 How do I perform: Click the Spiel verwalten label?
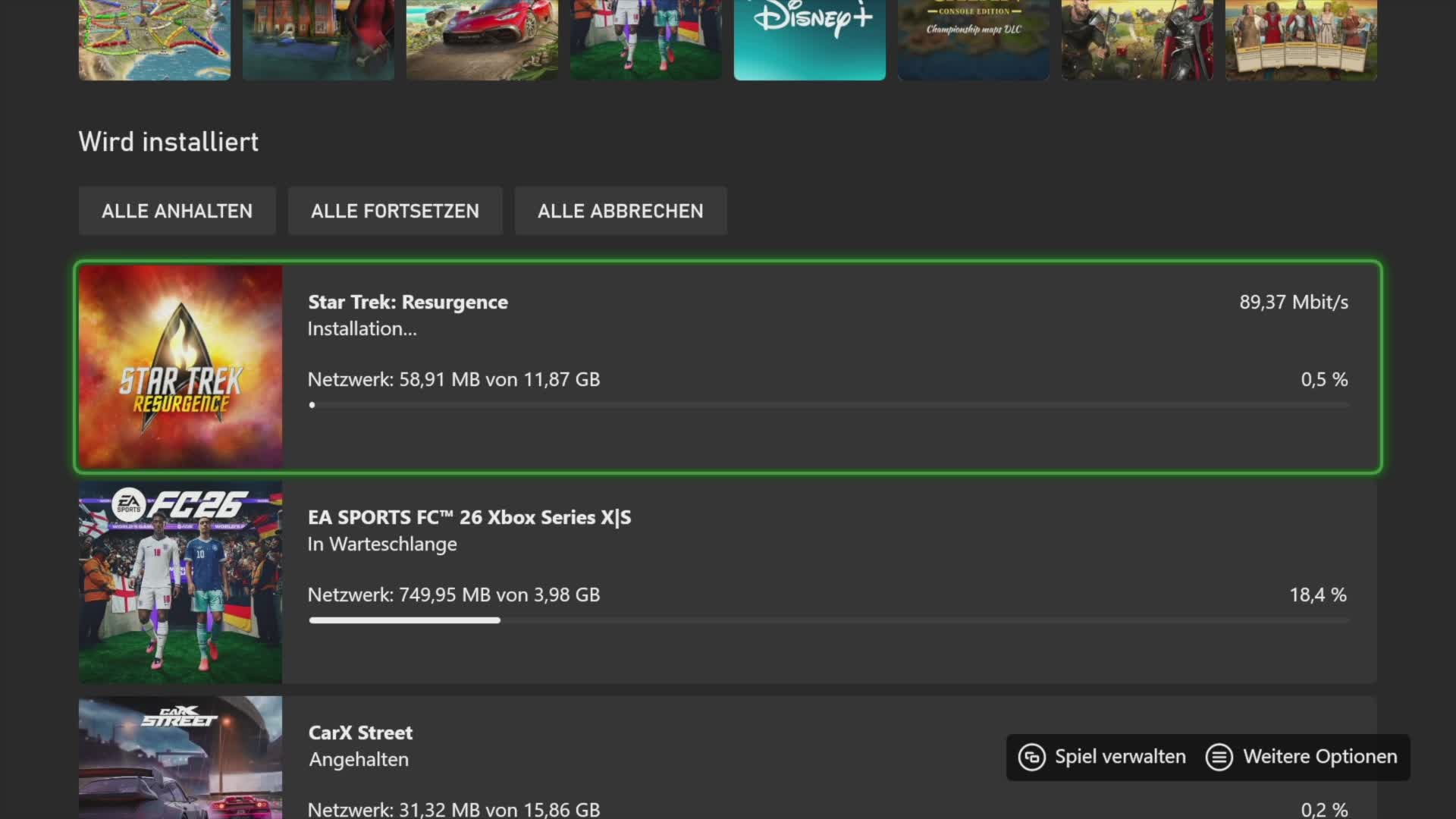click(x=1120, y=757)
